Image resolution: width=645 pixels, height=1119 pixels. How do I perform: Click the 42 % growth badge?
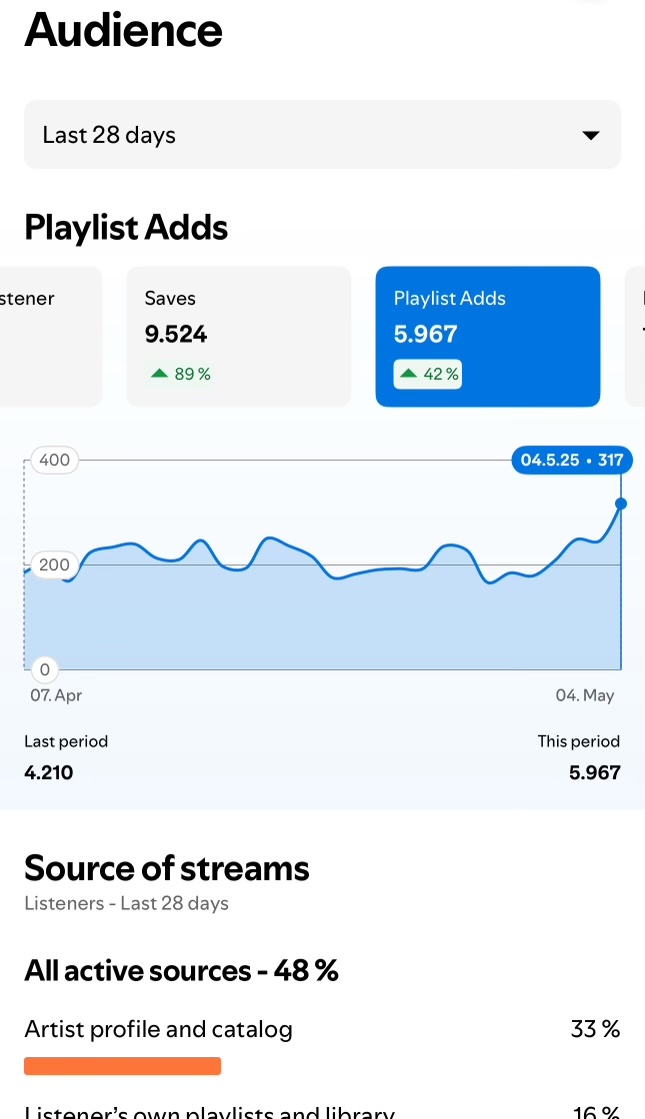[428, 374]
